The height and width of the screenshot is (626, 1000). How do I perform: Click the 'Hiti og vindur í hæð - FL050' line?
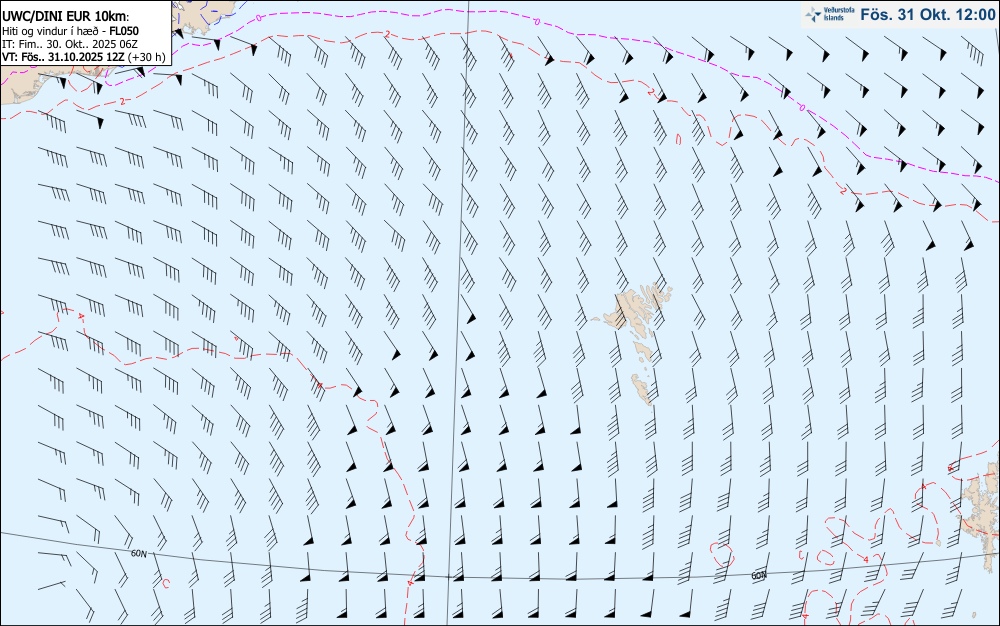pos(70,31)
